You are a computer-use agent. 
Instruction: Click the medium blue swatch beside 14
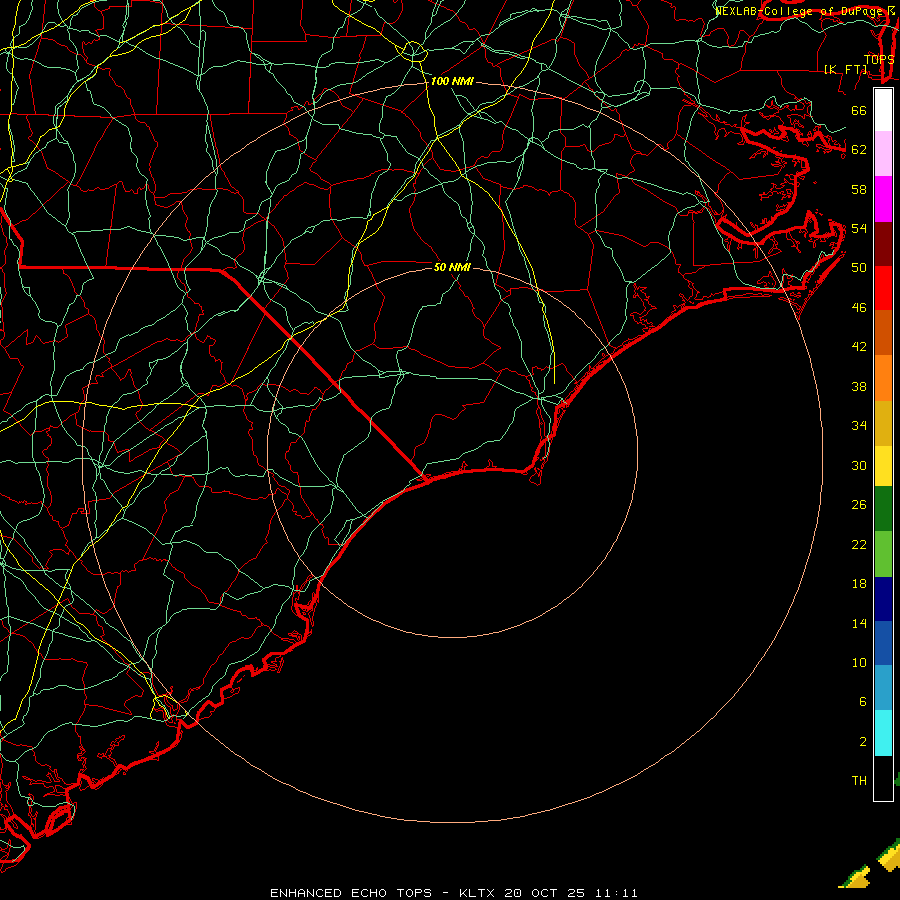(883, 643)
